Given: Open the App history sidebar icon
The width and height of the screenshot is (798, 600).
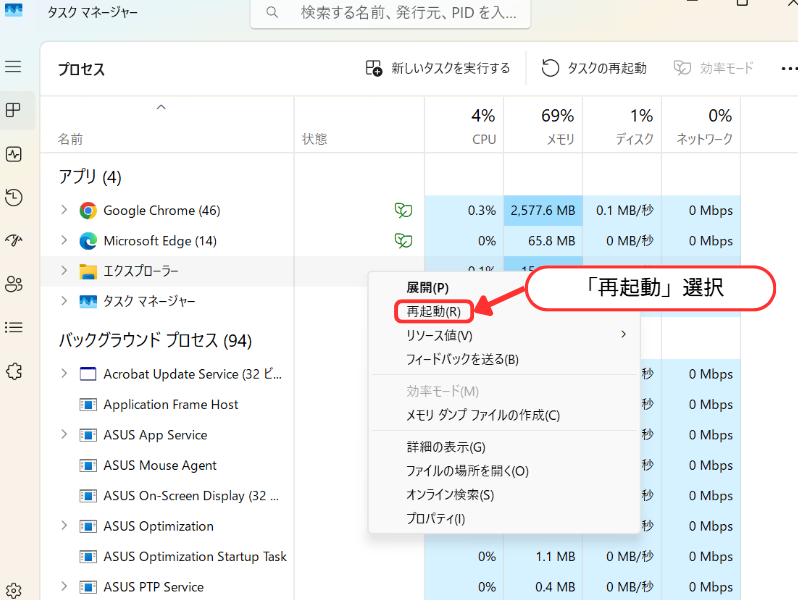Looking at the screenshot, I should tap(13, 197).
